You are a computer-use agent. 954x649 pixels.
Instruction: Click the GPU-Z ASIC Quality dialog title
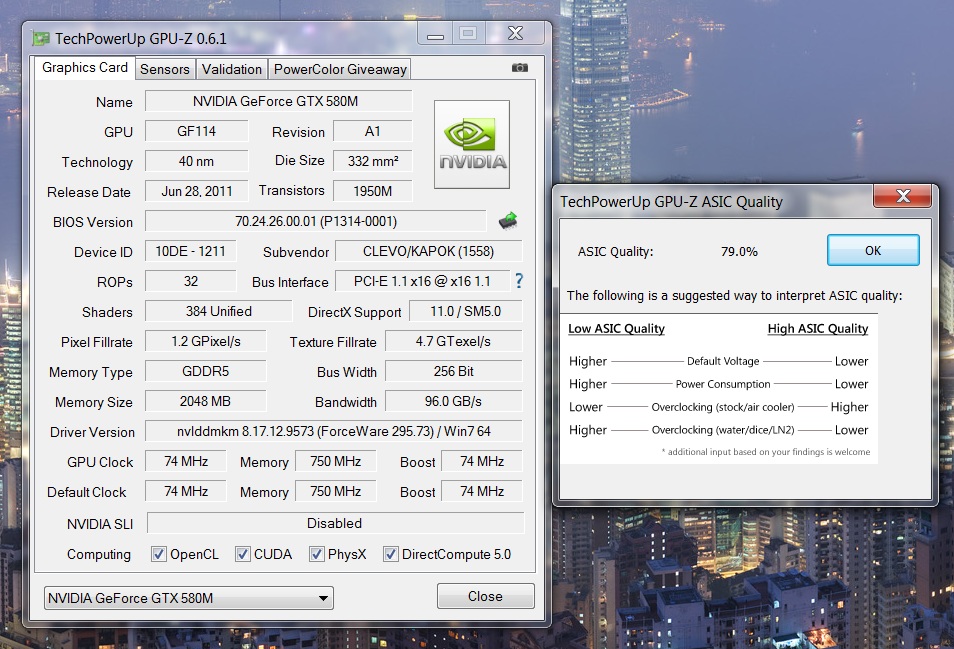(x=671, y=202)
